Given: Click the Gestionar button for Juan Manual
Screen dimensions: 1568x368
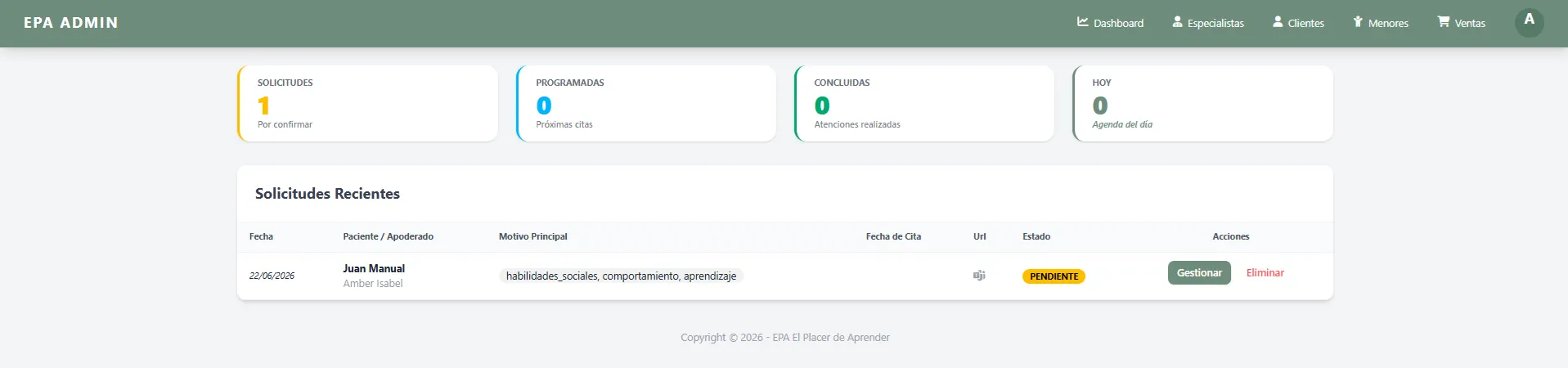Looking at the screenshot, I should tap(1199, 272).
